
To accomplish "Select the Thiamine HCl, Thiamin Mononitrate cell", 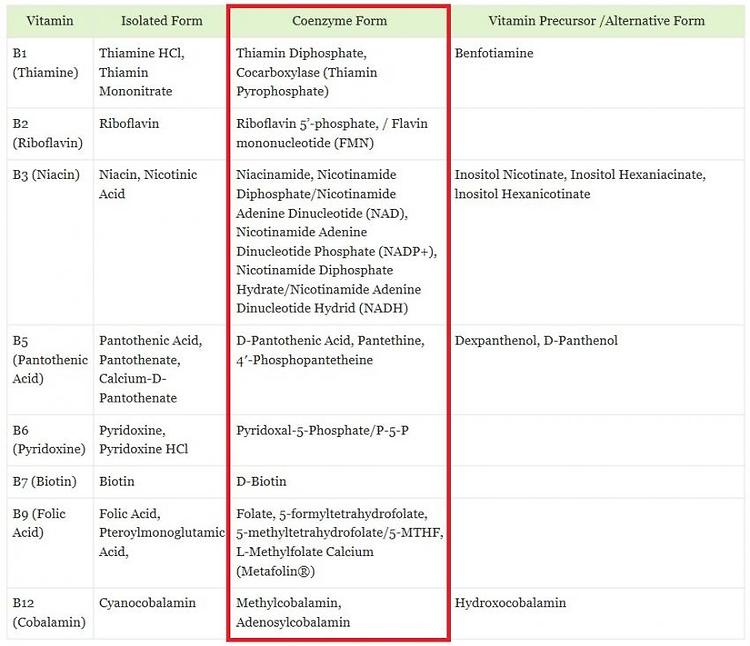I will click(x=160, y=73).
